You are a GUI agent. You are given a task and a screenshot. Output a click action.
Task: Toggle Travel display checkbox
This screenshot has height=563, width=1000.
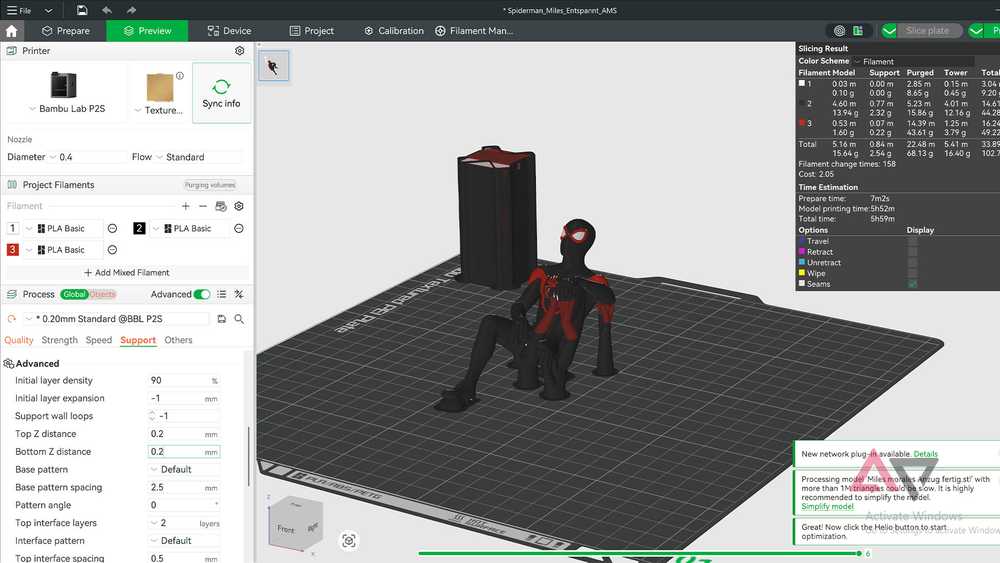tap(913, 241)
